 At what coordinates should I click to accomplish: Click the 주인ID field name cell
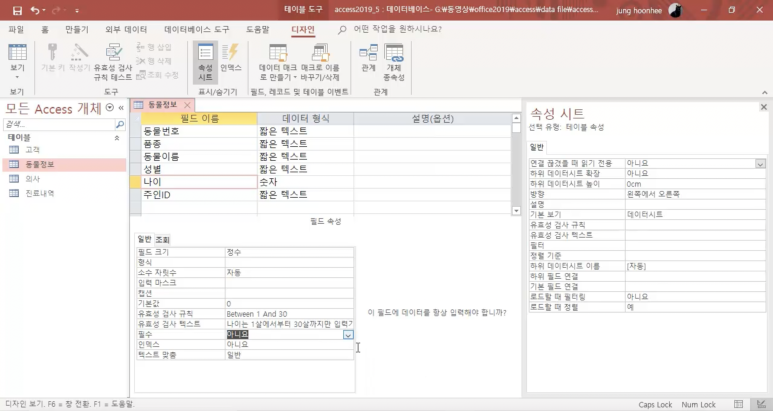[x=199, y=195]
